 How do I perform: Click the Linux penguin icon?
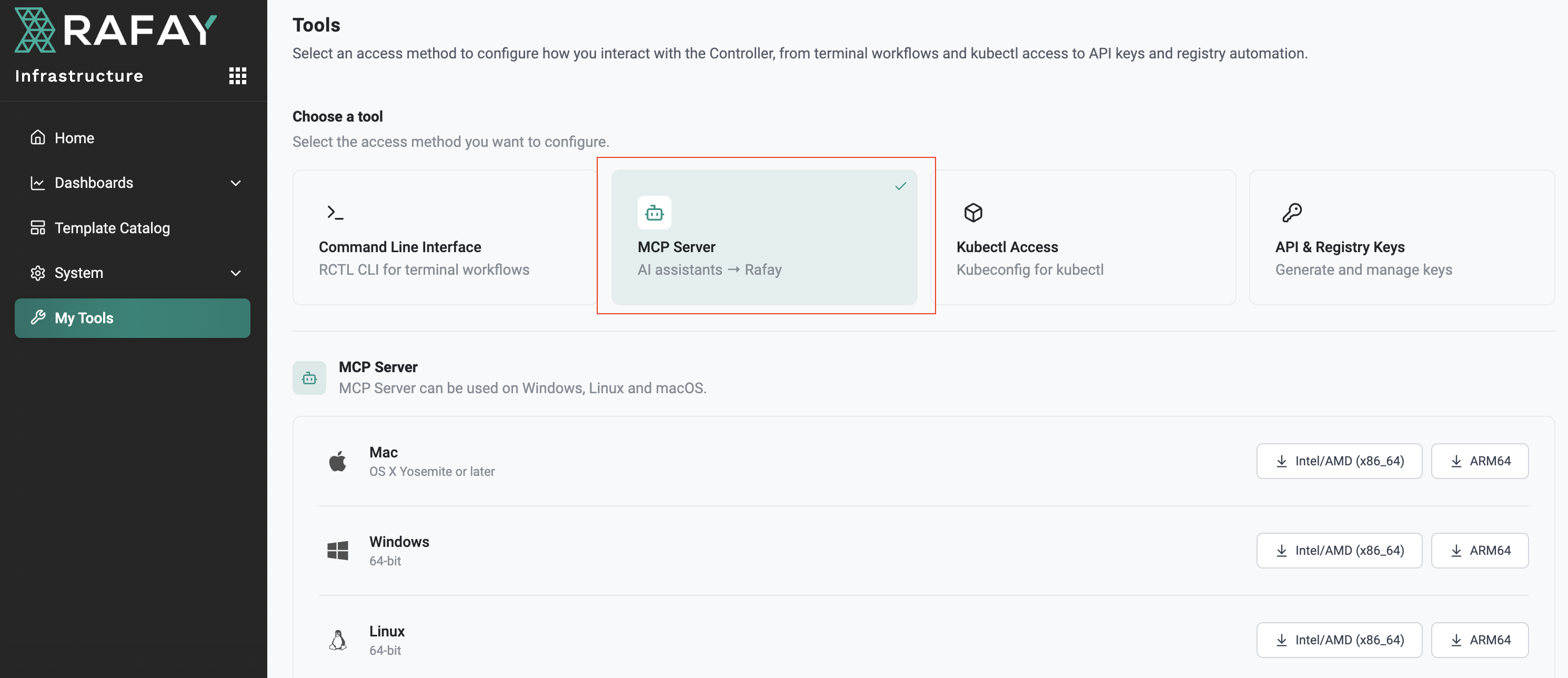338,640
